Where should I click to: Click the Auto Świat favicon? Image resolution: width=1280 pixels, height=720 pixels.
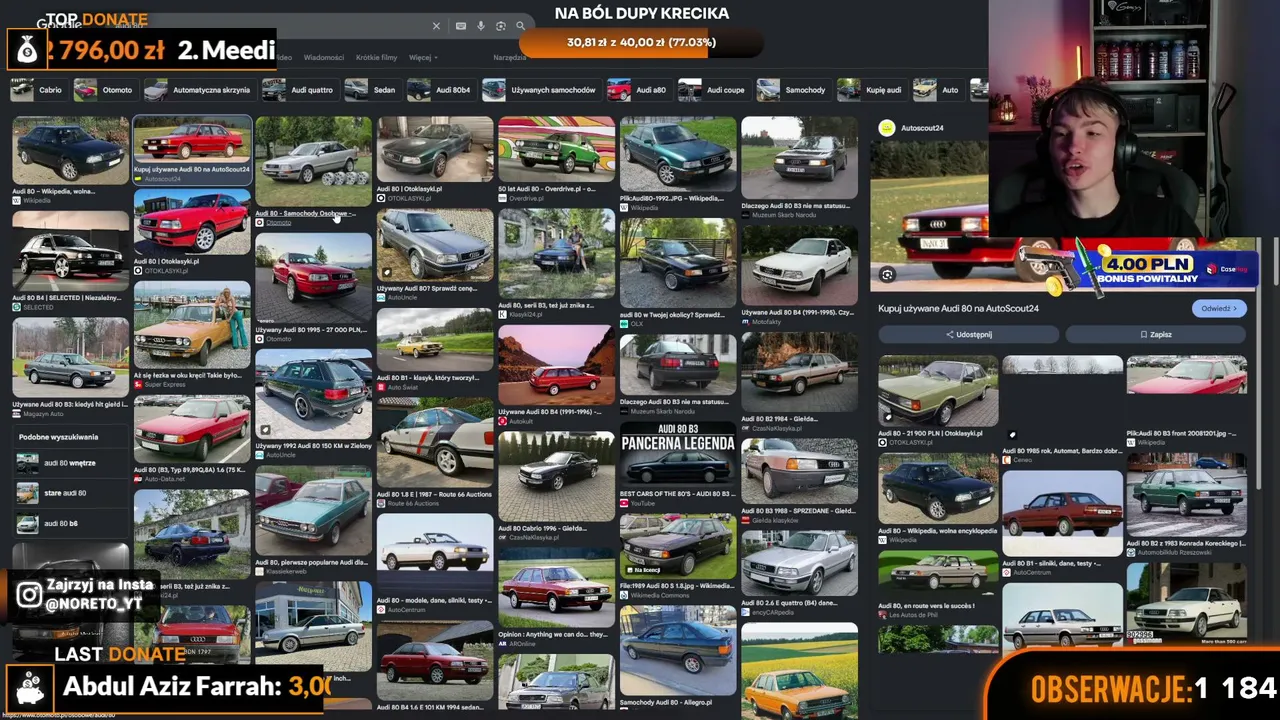381,387
